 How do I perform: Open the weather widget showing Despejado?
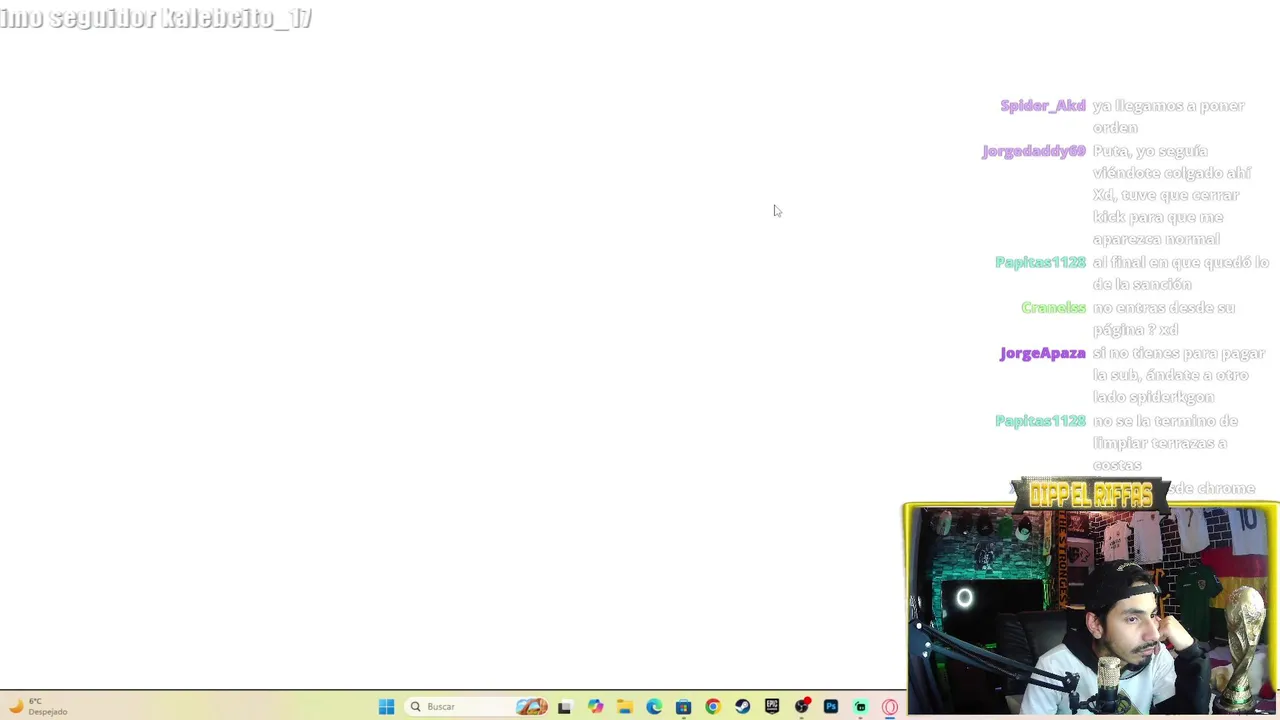[37, 706]
